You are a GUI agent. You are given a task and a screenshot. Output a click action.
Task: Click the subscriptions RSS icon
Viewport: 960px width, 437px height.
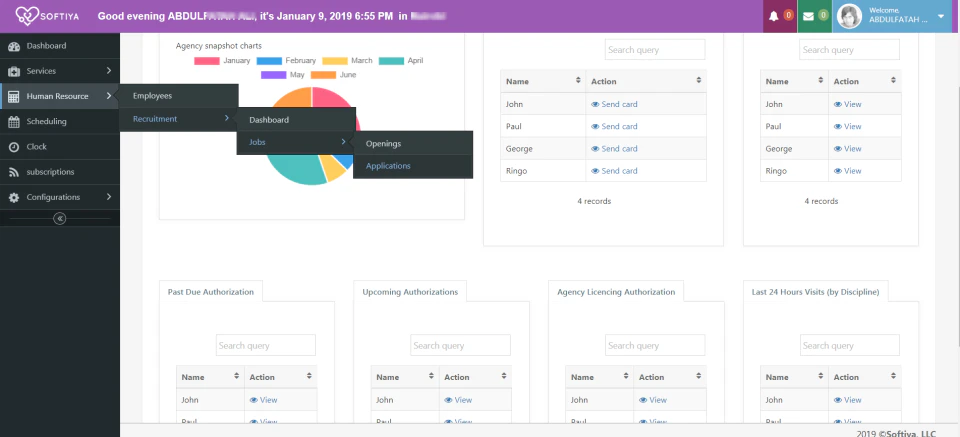[14, 172]
